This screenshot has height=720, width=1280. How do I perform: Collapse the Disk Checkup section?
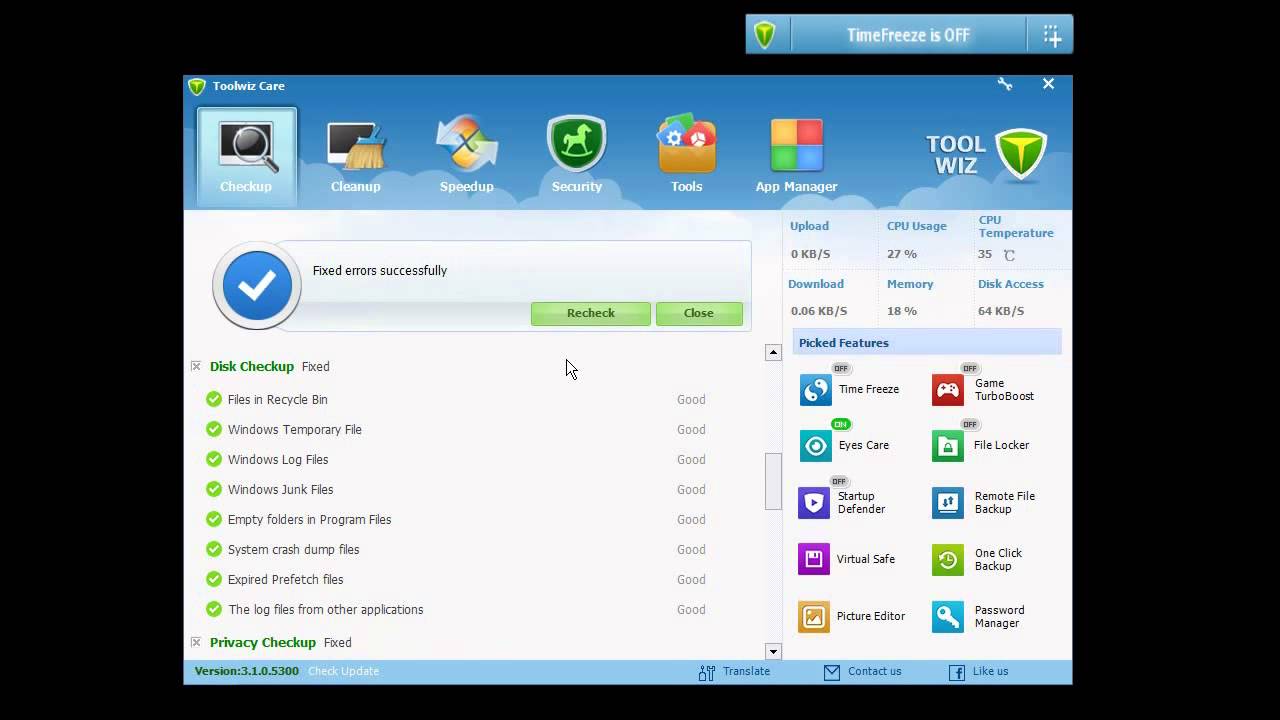coord(196,367)
